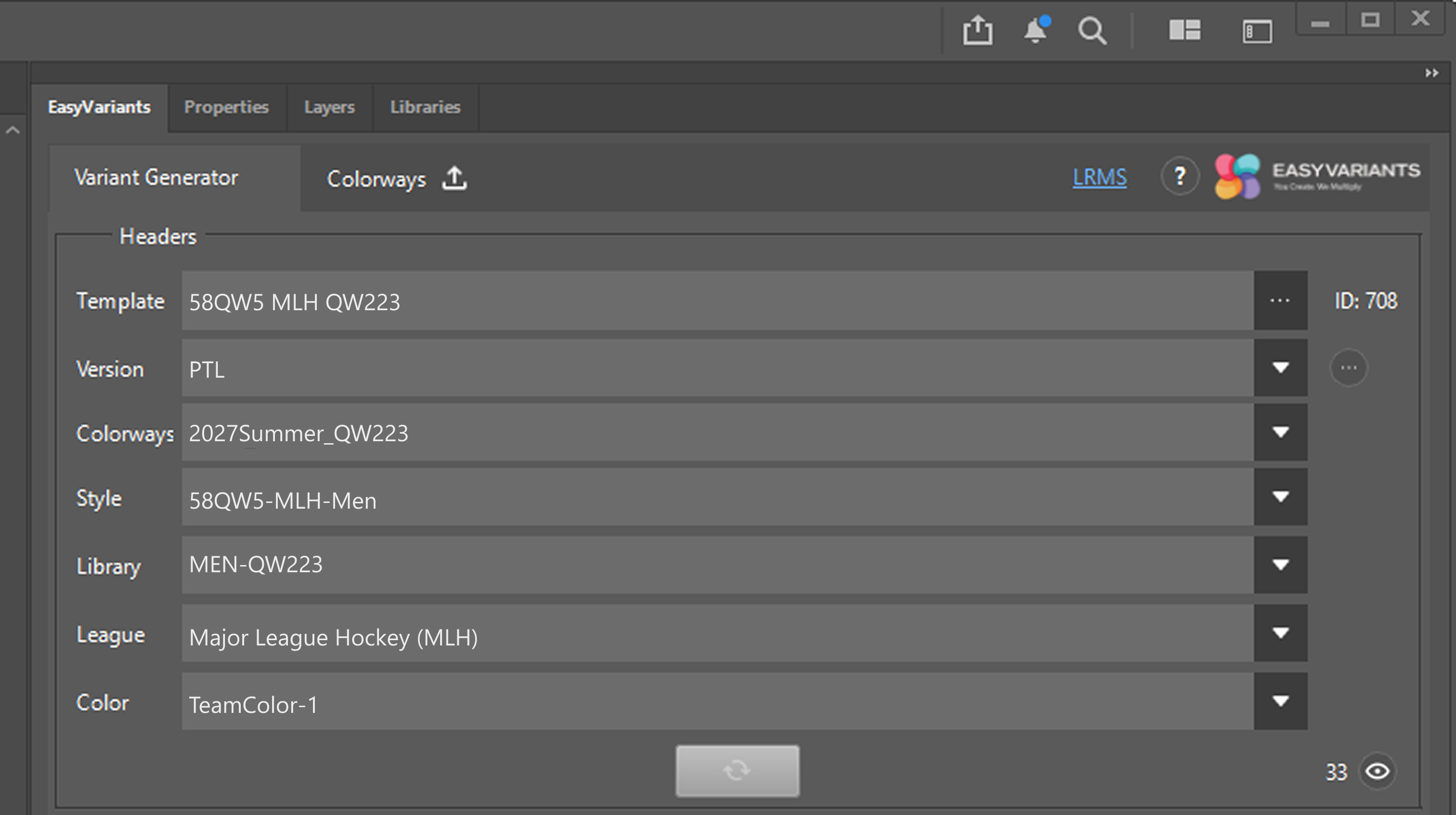
Task: Open the Libraries tab
Action: (x=425, y=107)
